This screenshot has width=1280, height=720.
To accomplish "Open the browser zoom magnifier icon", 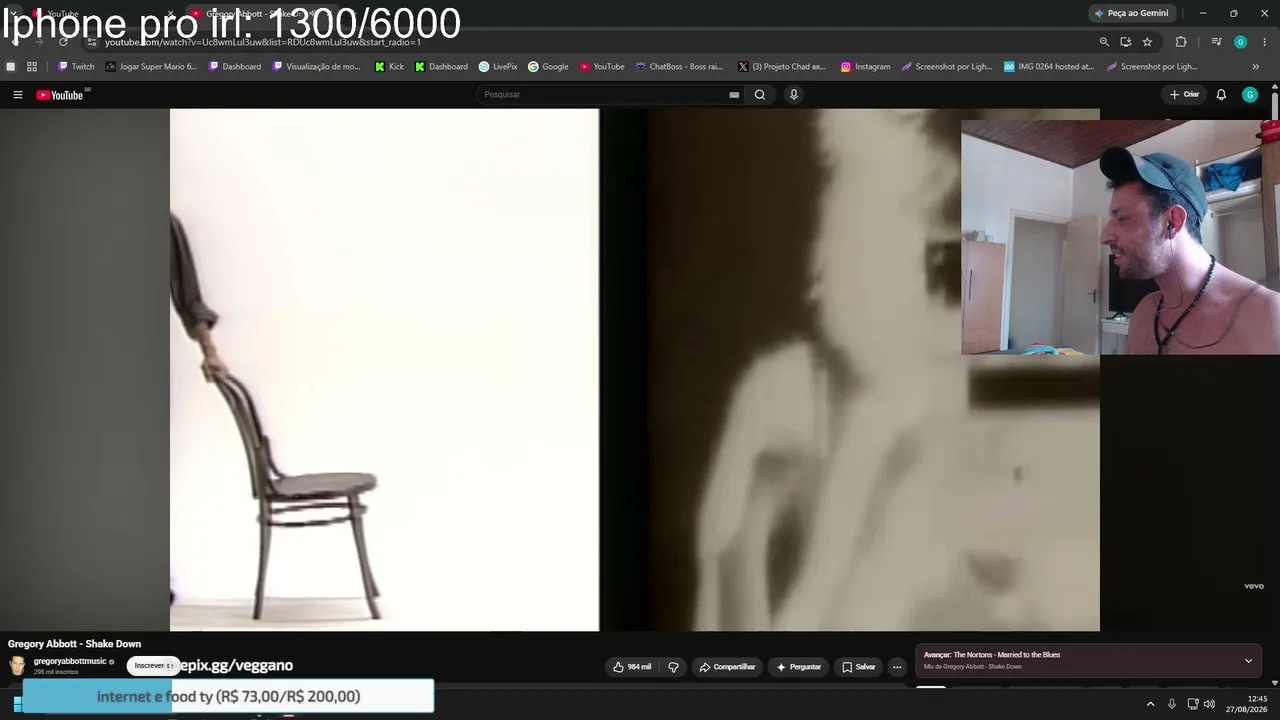I will pyautogui.click(x=1104, y=42).
